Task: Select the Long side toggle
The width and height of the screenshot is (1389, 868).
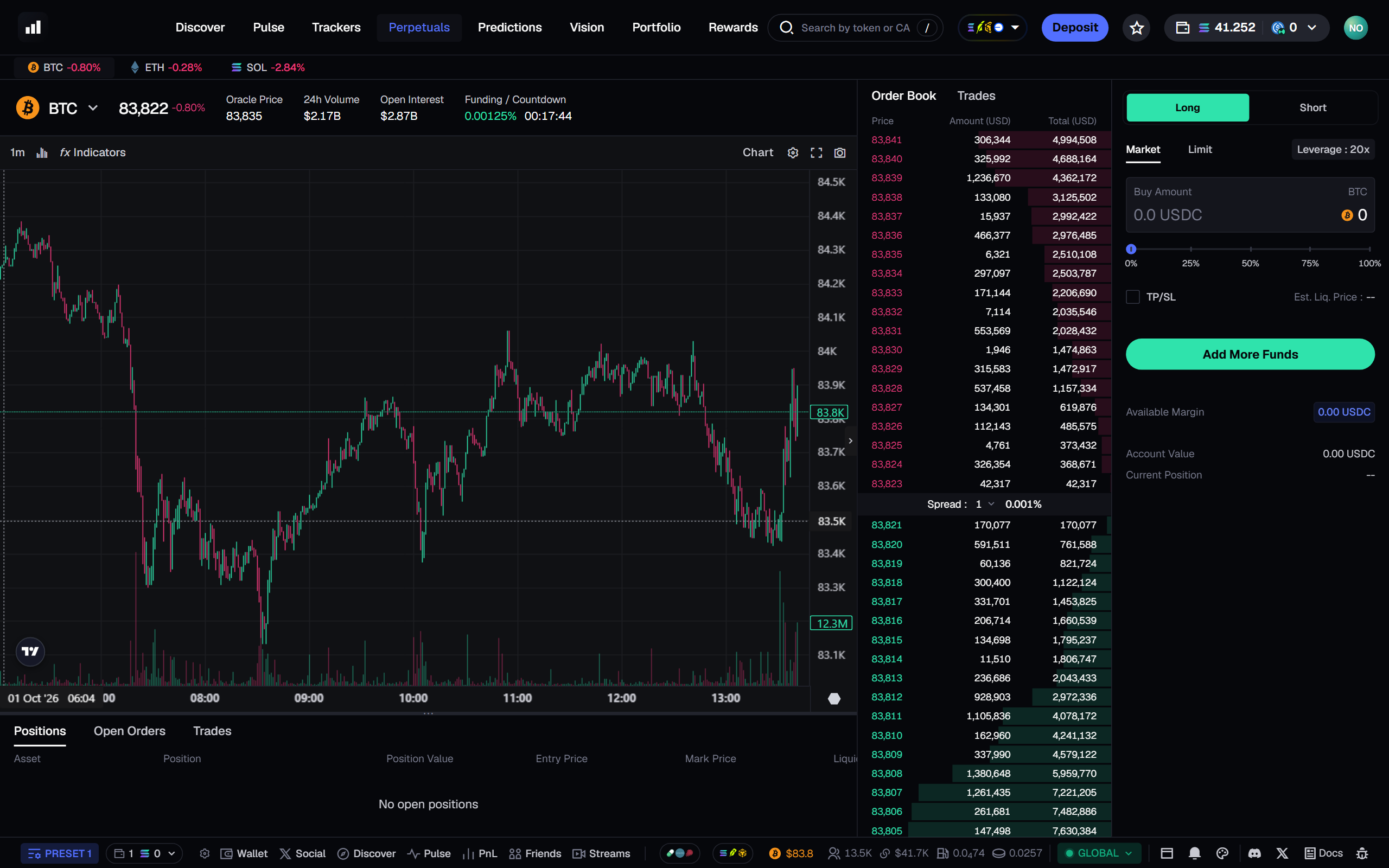Action: (x=1188, y=107)
